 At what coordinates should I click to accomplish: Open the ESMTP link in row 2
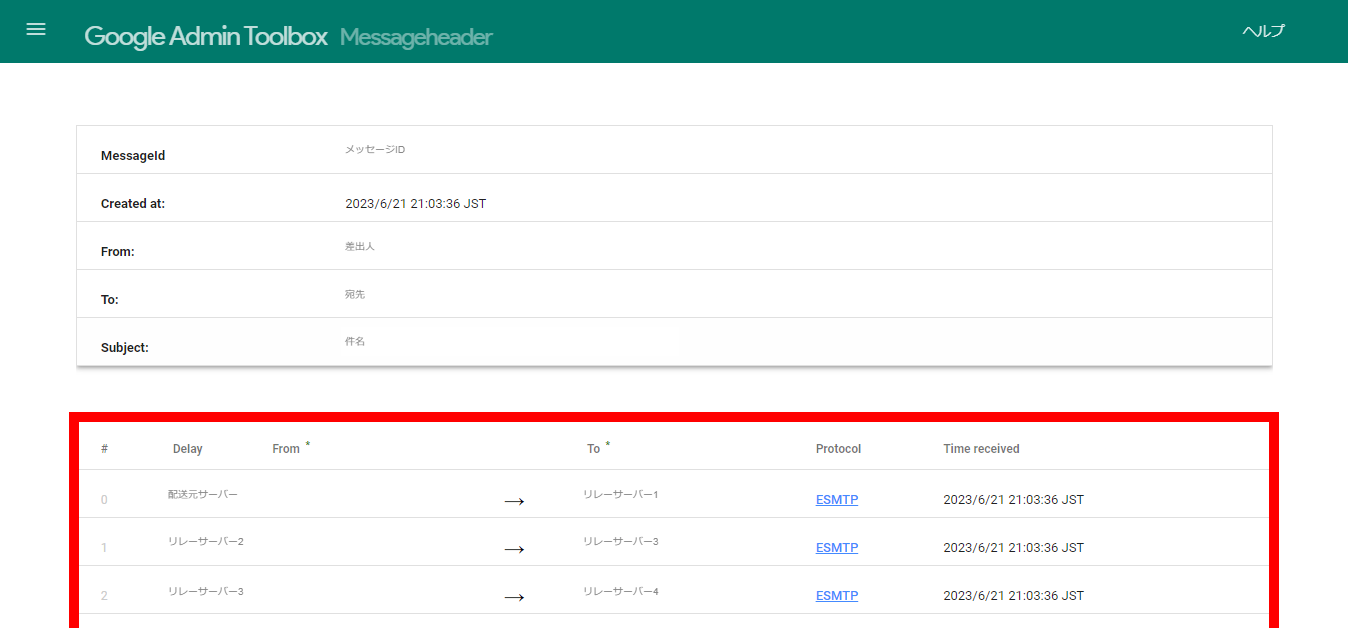pos(837,596)
